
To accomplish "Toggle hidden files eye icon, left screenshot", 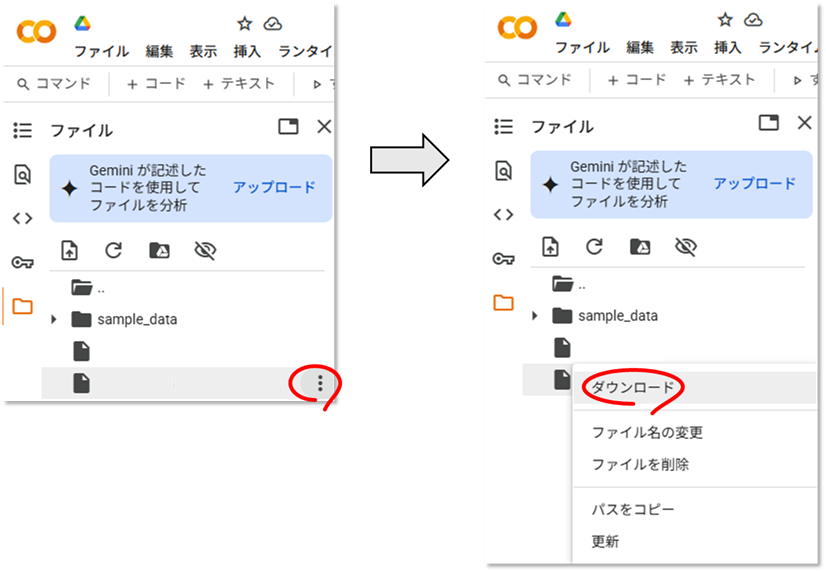I will click(205, 250).
